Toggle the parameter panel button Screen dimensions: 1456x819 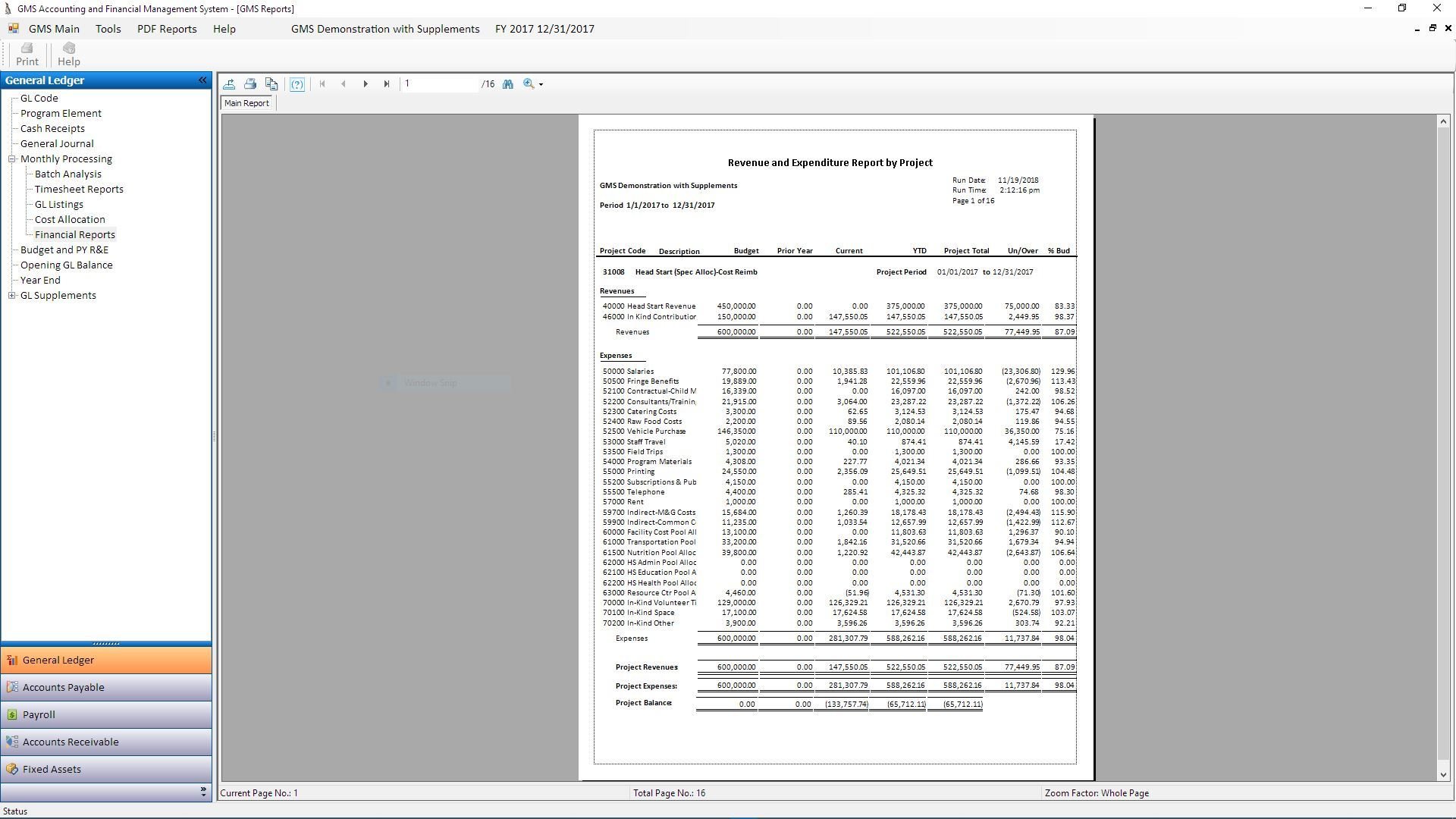point(297,84)
